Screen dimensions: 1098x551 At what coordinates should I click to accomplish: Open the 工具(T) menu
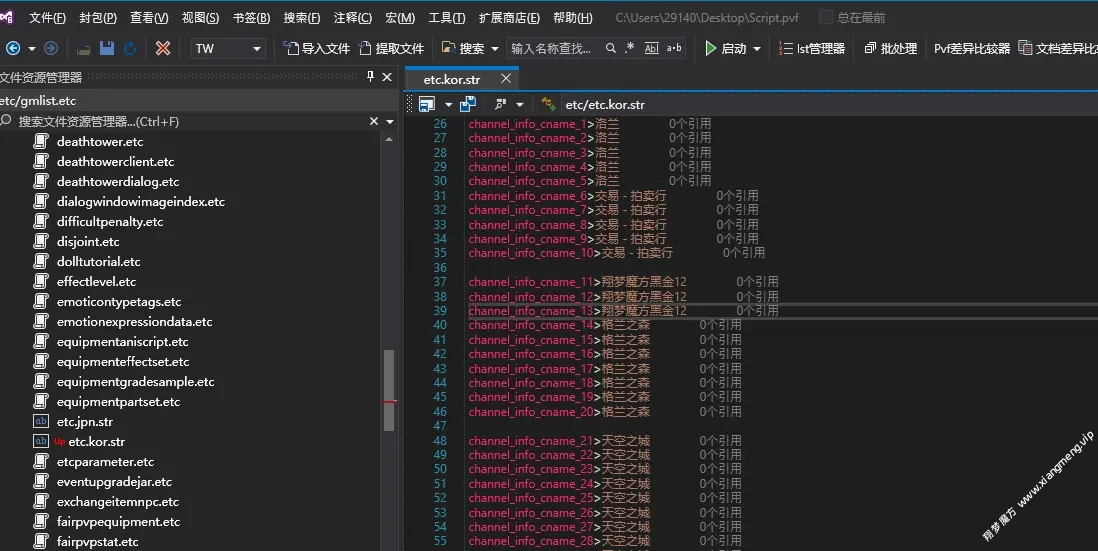(447, 18)
